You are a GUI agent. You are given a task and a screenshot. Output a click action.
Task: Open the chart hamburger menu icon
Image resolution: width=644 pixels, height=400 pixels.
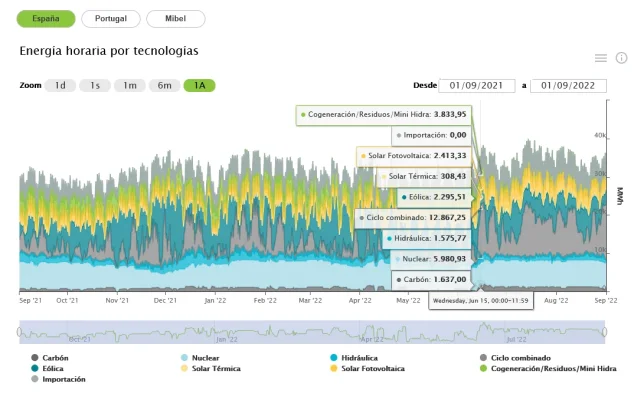(600, 58)
